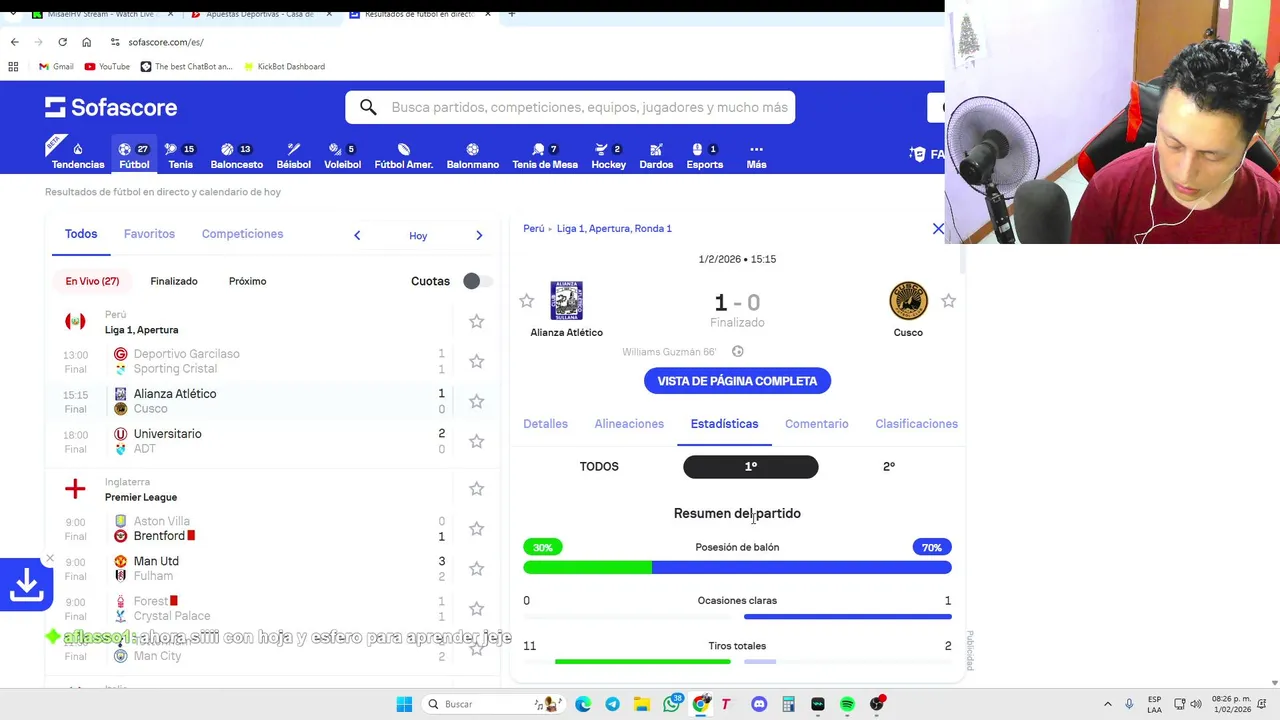Image resolution: width=1280 pixels, height=720 pixels.
Task: Click the download arrow overlay icon
Action: pyautogui.click(x=26, y=585)
